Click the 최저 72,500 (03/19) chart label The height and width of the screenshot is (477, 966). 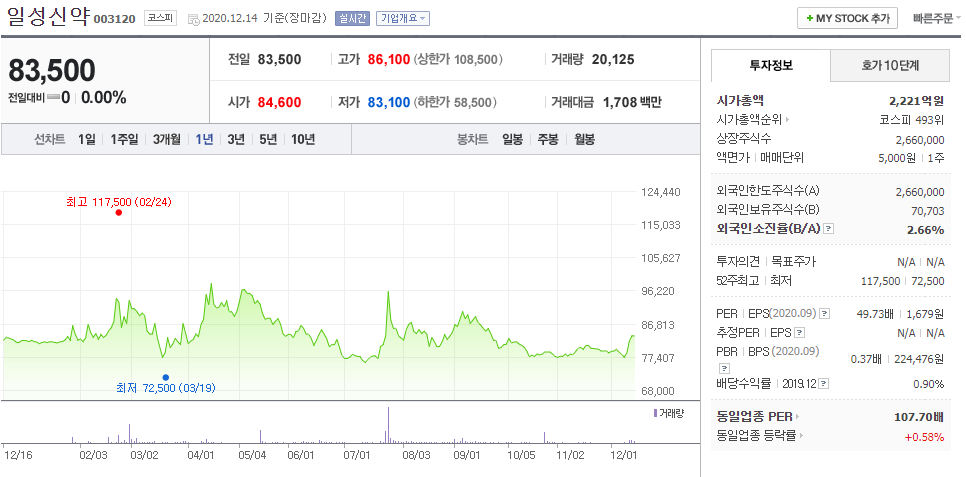166,388
